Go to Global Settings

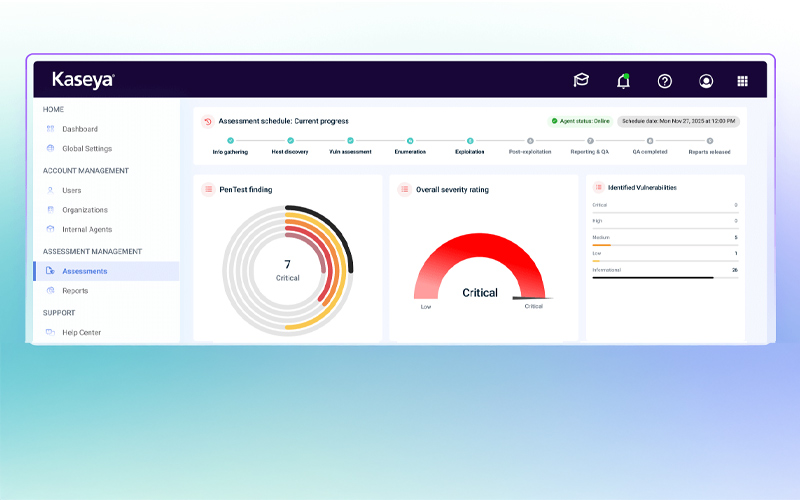tap(86, 149)
